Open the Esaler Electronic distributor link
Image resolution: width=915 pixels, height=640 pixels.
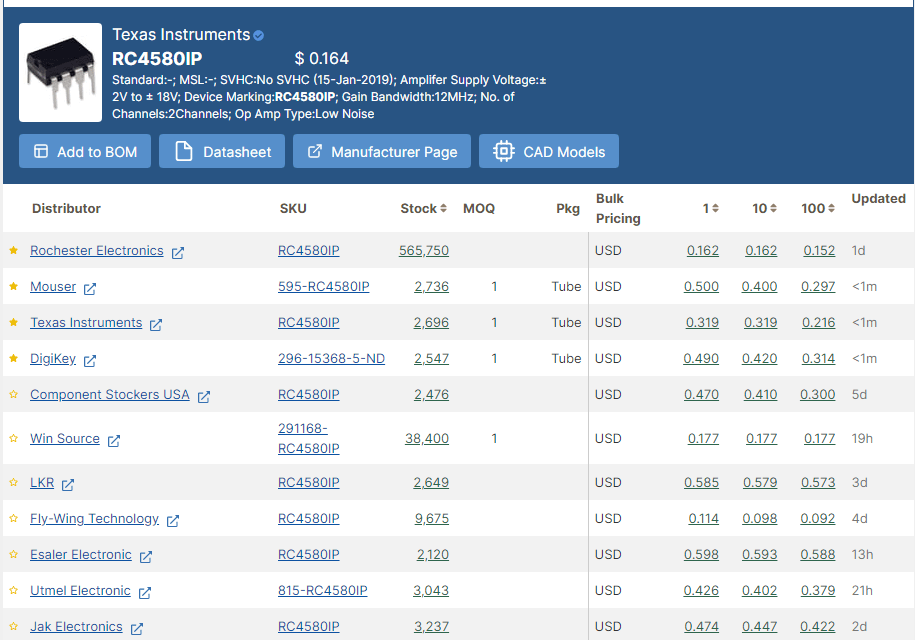[81, 554]
